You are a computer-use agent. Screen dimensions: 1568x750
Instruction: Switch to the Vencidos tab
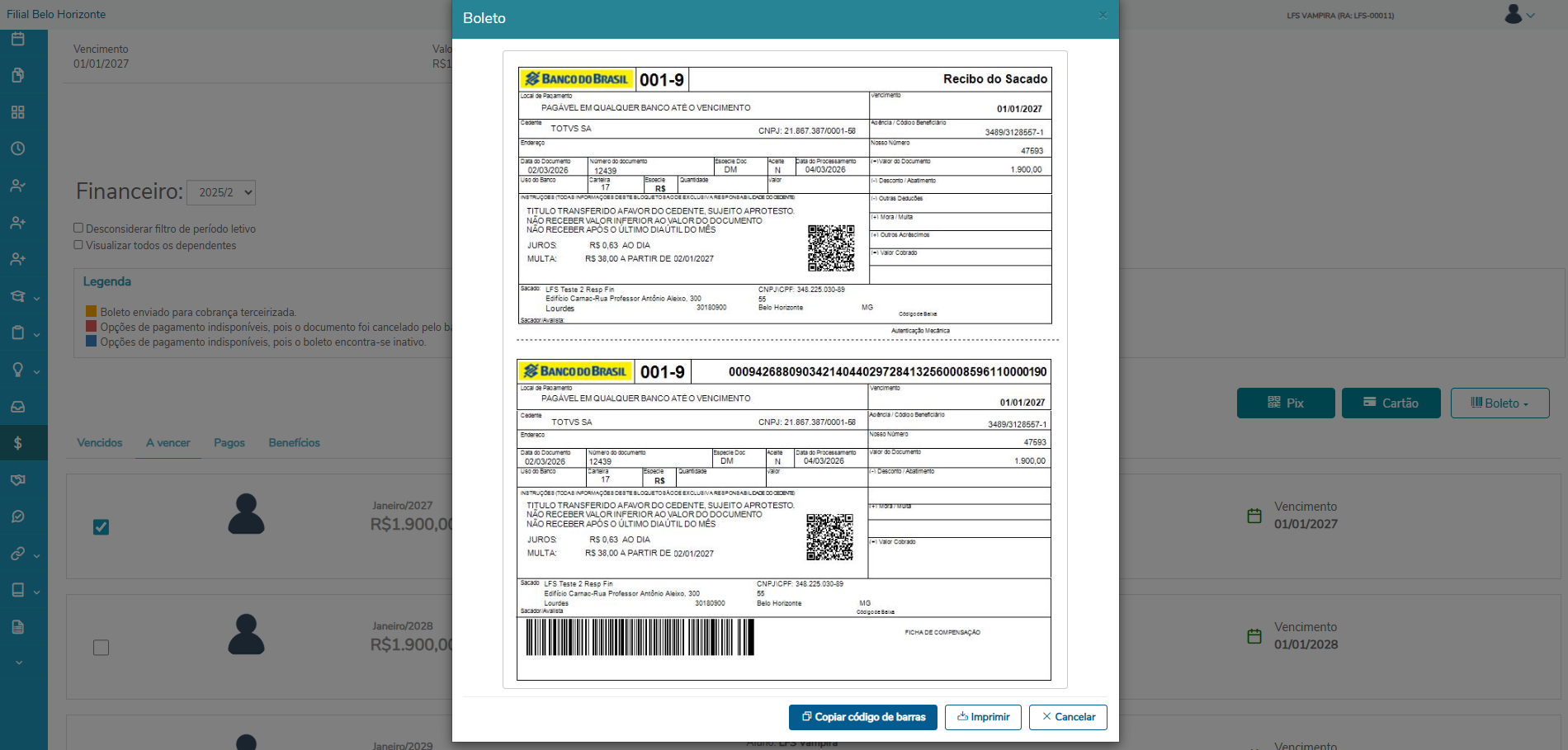(100, 443)
